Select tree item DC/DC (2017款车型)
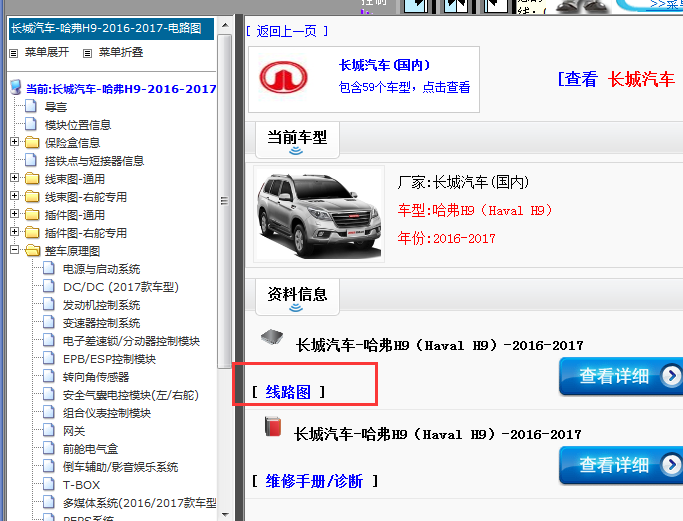 [x=121, y=287]
